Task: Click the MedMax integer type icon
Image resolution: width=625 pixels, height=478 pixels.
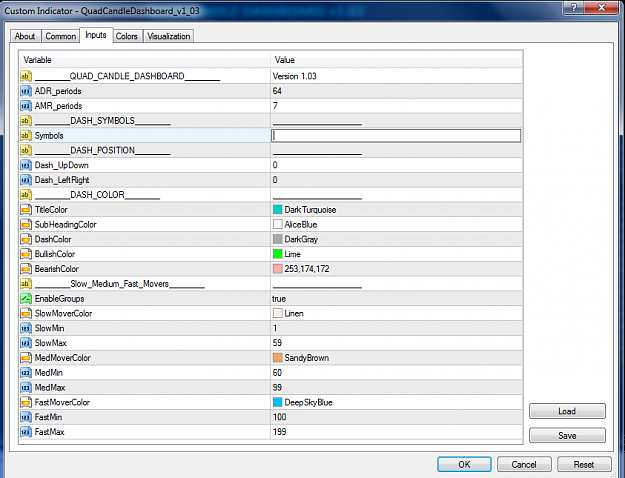Action: point(26,388)
